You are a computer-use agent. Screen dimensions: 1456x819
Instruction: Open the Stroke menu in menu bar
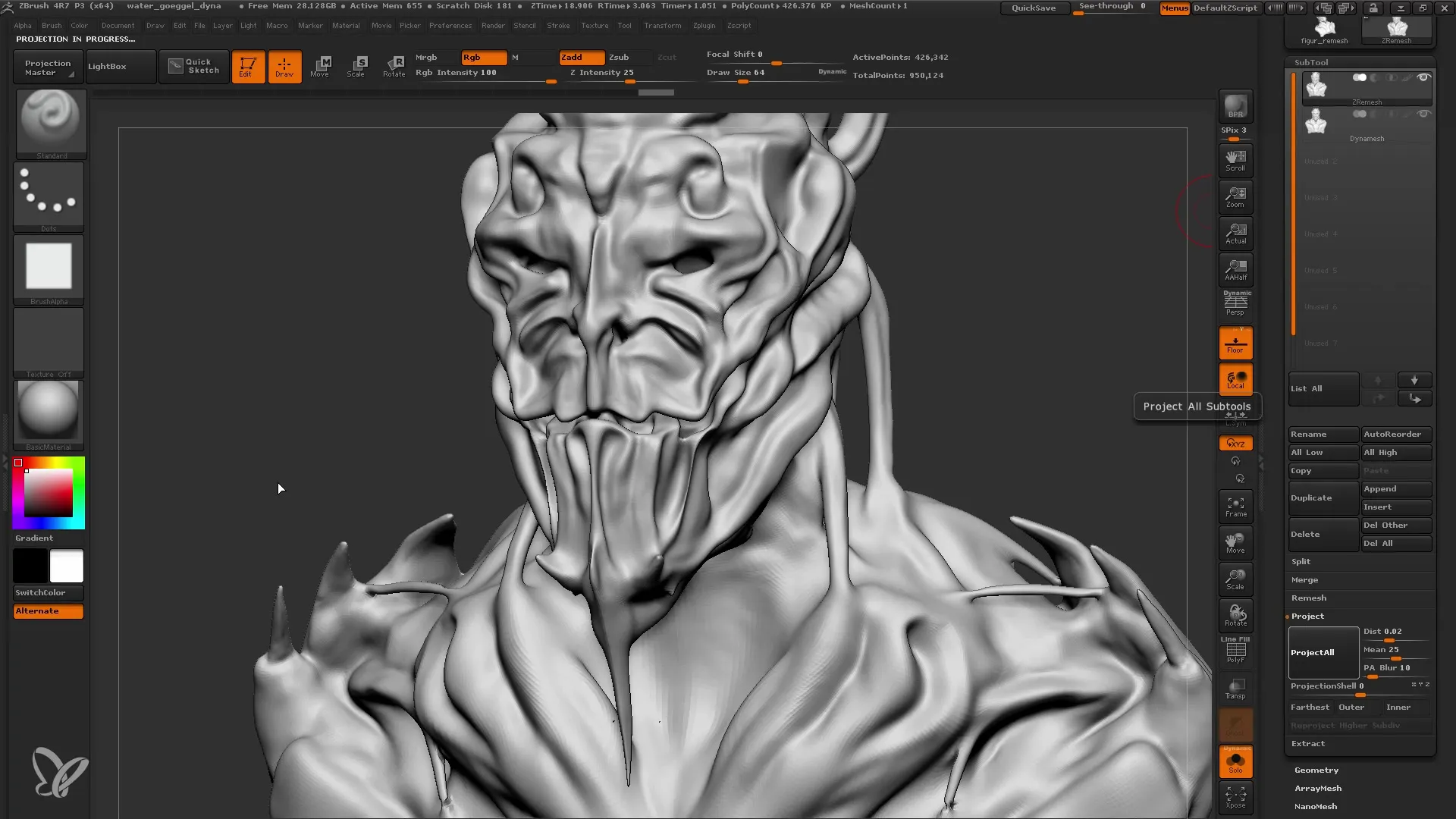558,25
